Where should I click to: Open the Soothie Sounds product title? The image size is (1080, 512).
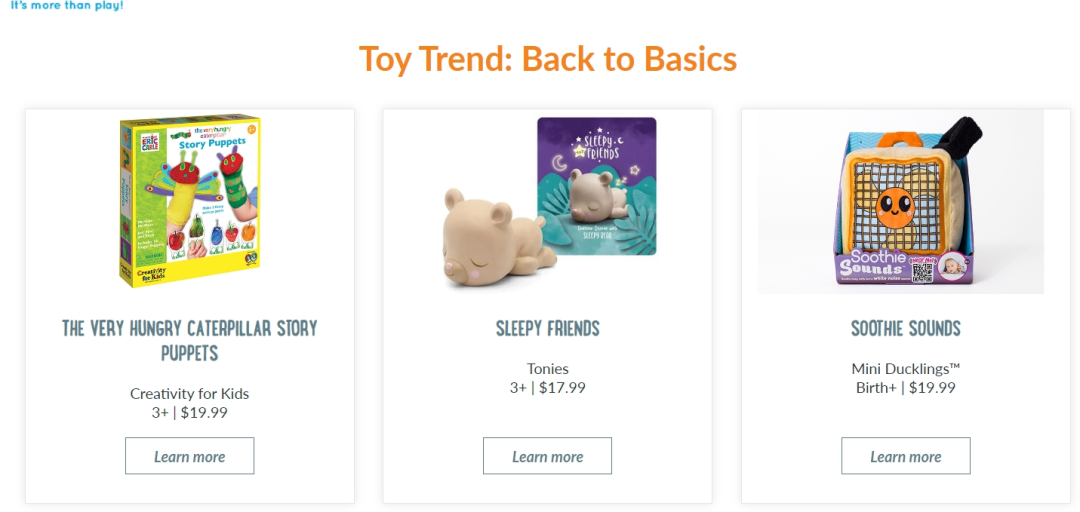[905, 328]
